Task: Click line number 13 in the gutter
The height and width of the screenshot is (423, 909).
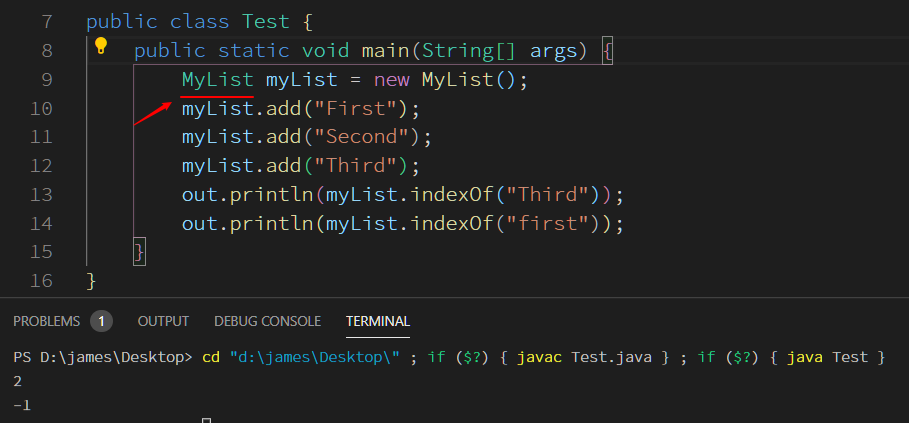Action: [x=42, y=195]
